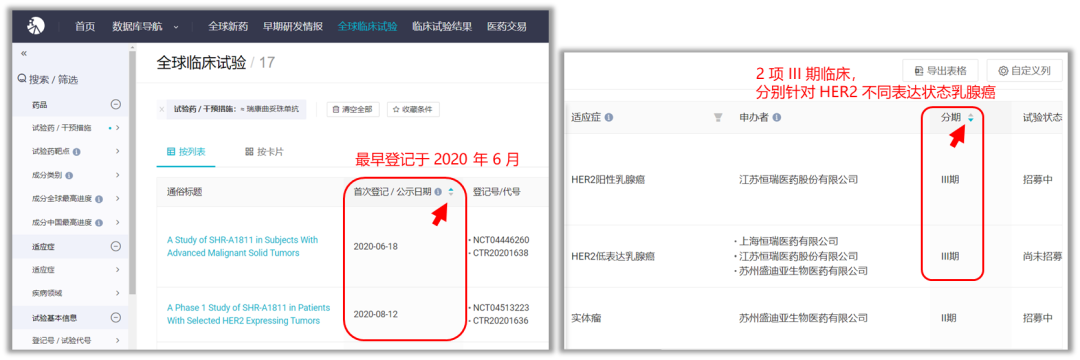
Task: Expand 登记号 / 试验代号 filter row
Action: pyautogui.click(x=118, y=341)
